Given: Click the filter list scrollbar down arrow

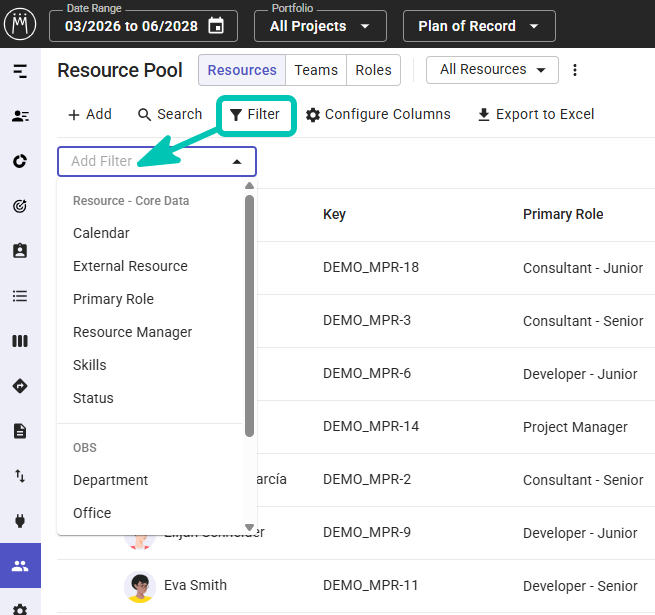Looking at the screenshot, I should coord(250,527).
